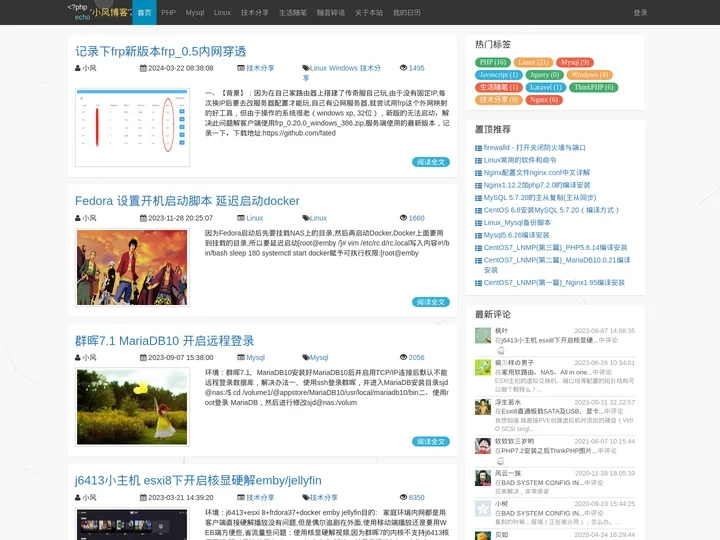
Task: Click eye views icon beside 2056
Action: click(403, 357)
